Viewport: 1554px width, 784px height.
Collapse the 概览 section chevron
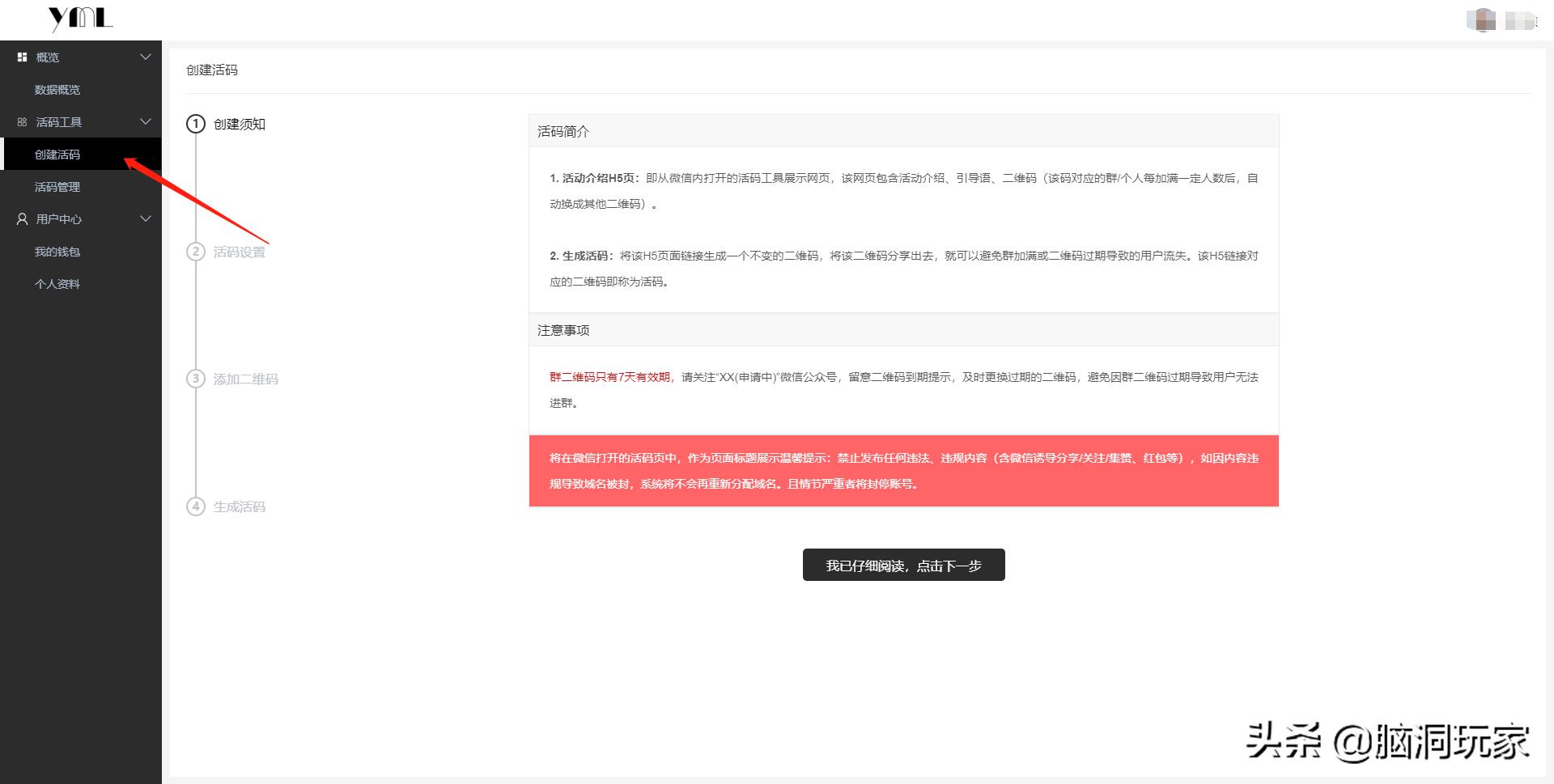(146, 57)
